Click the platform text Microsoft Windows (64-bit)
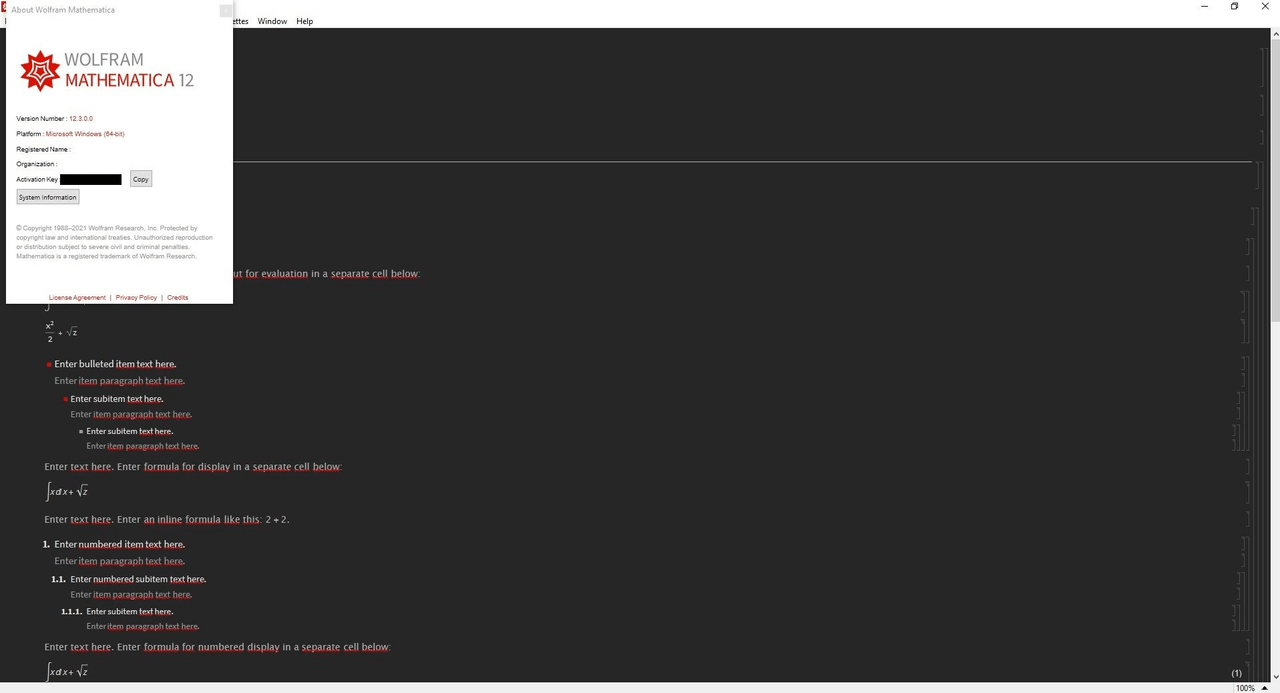The image size is (1280, 693). click(x=85, y=133)
